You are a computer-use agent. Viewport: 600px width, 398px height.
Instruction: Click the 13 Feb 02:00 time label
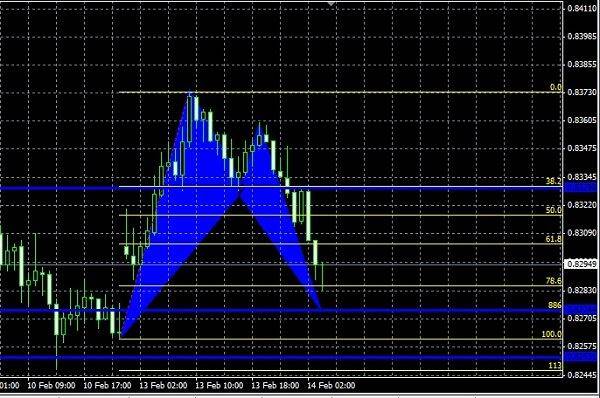tap(163, 385)
